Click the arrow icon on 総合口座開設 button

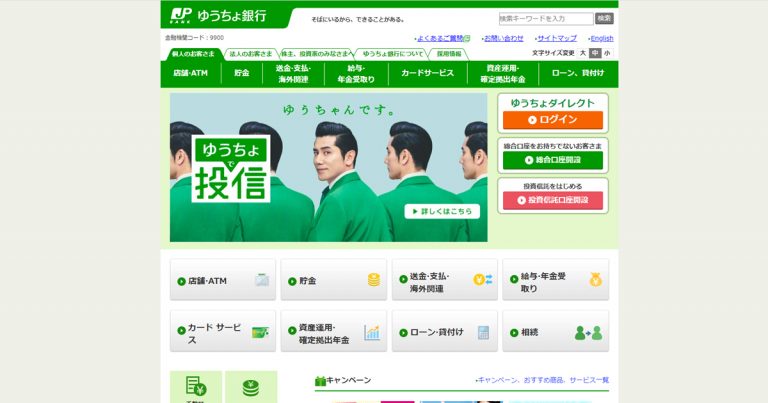tap(529, 160)
